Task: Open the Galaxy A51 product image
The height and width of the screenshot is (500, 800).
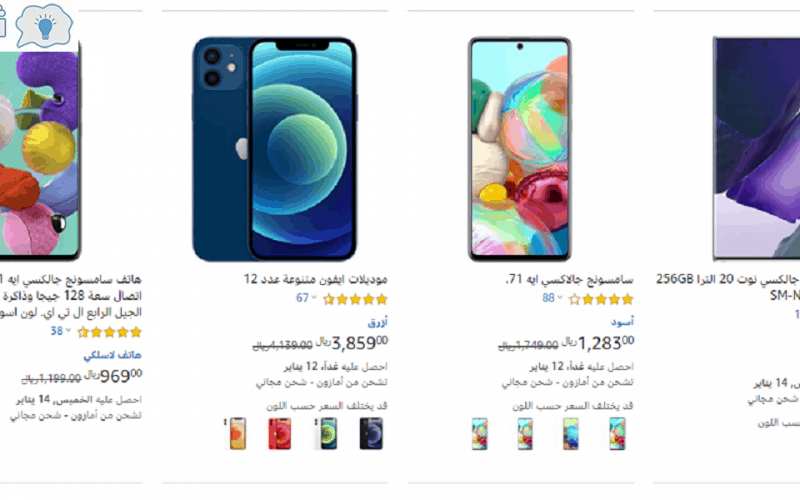Action: point(40,153)
